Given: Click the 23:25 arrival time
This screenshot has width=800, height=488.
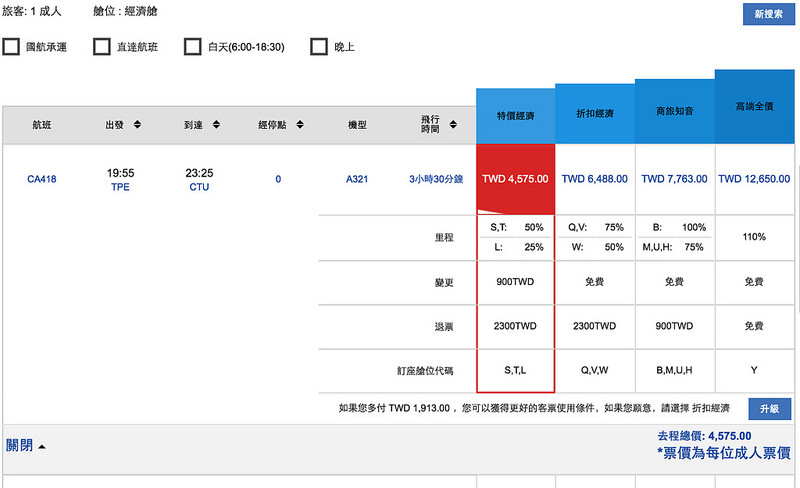Looking at the screenshot, I should click(199, 173).
